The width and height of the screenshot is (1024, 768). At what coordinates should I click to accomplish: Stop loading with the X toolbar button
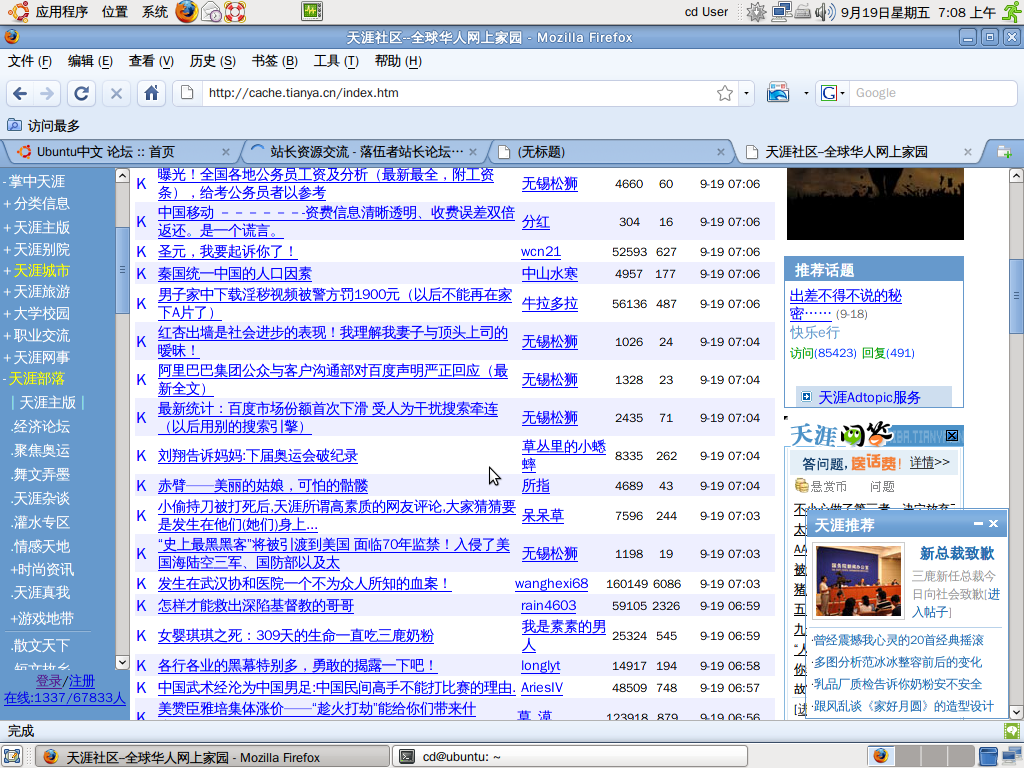point(116,93)
